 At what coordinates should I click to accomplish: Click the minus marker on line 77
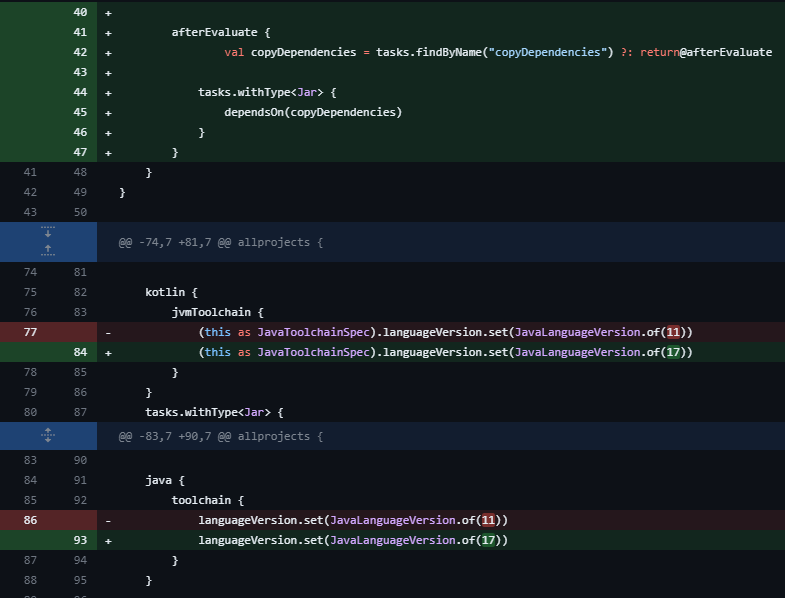[x=108, y=332]
